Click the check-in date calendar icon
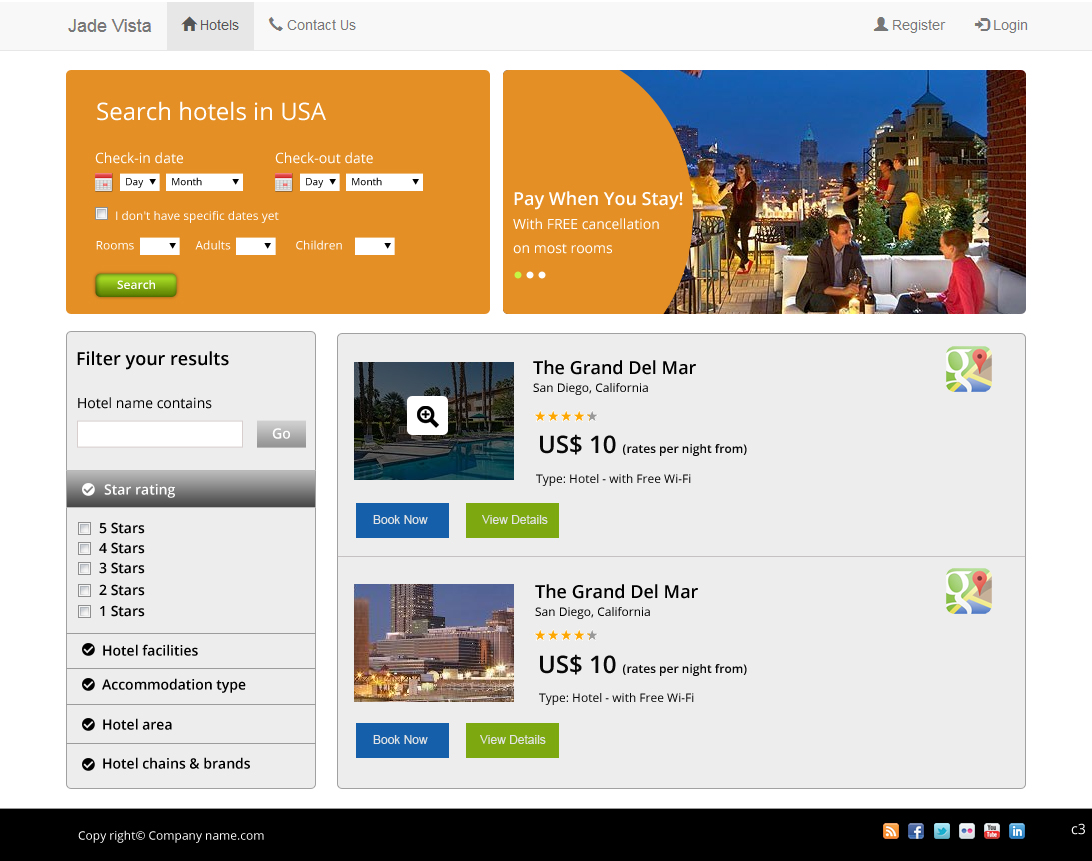Viewport: 1092px width, 861px height. click(103, 183)
